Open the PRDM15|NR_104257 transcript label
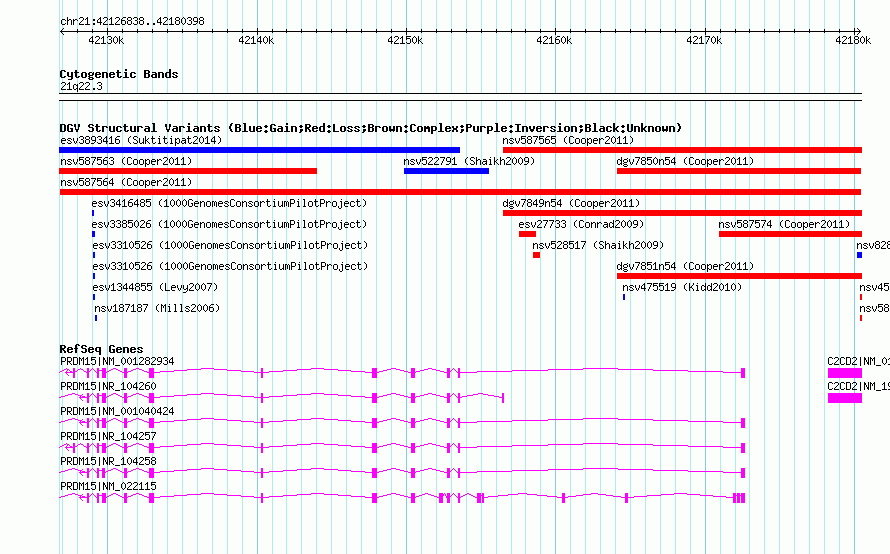Image resolution: width=890 pixels, height=554 pixels. [108, 436]
